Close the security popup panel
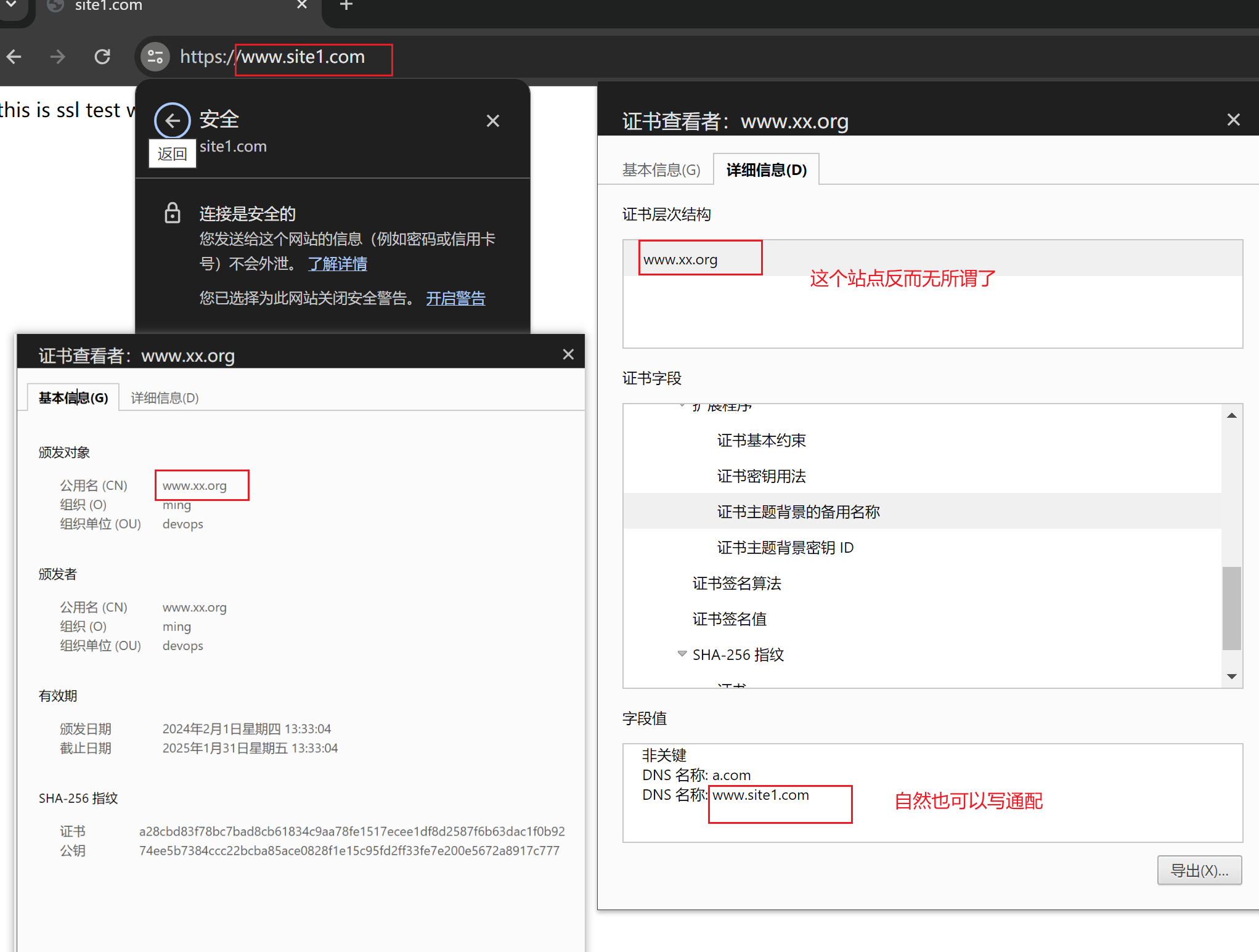 492,121
